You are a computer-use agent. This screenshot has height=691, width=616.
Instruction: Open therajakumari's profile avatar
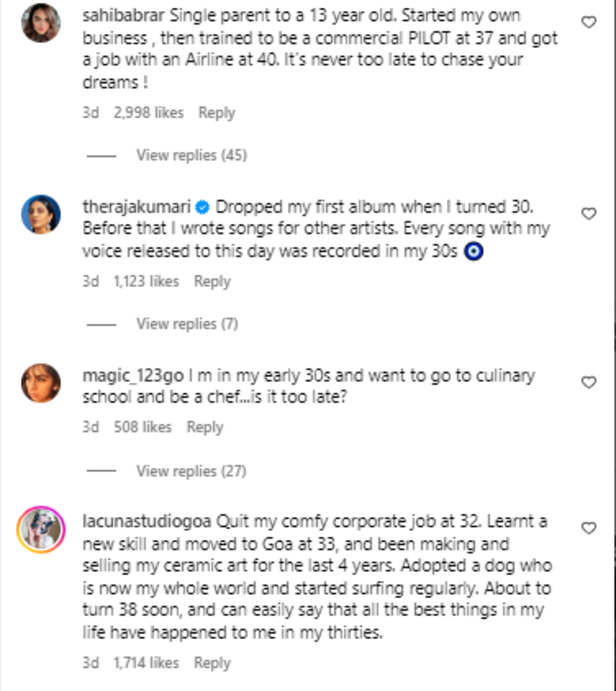point(41,213)
